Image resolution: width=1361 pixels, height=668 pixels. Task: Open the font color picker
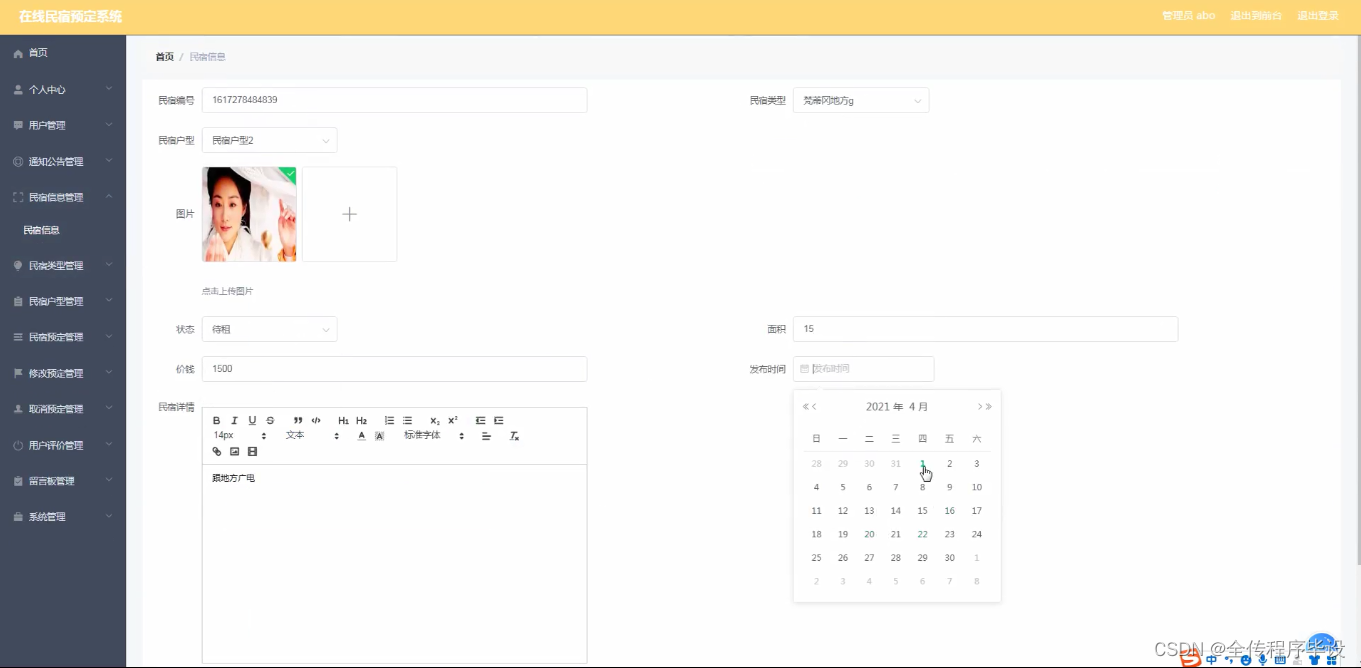(x=360, y=435)
